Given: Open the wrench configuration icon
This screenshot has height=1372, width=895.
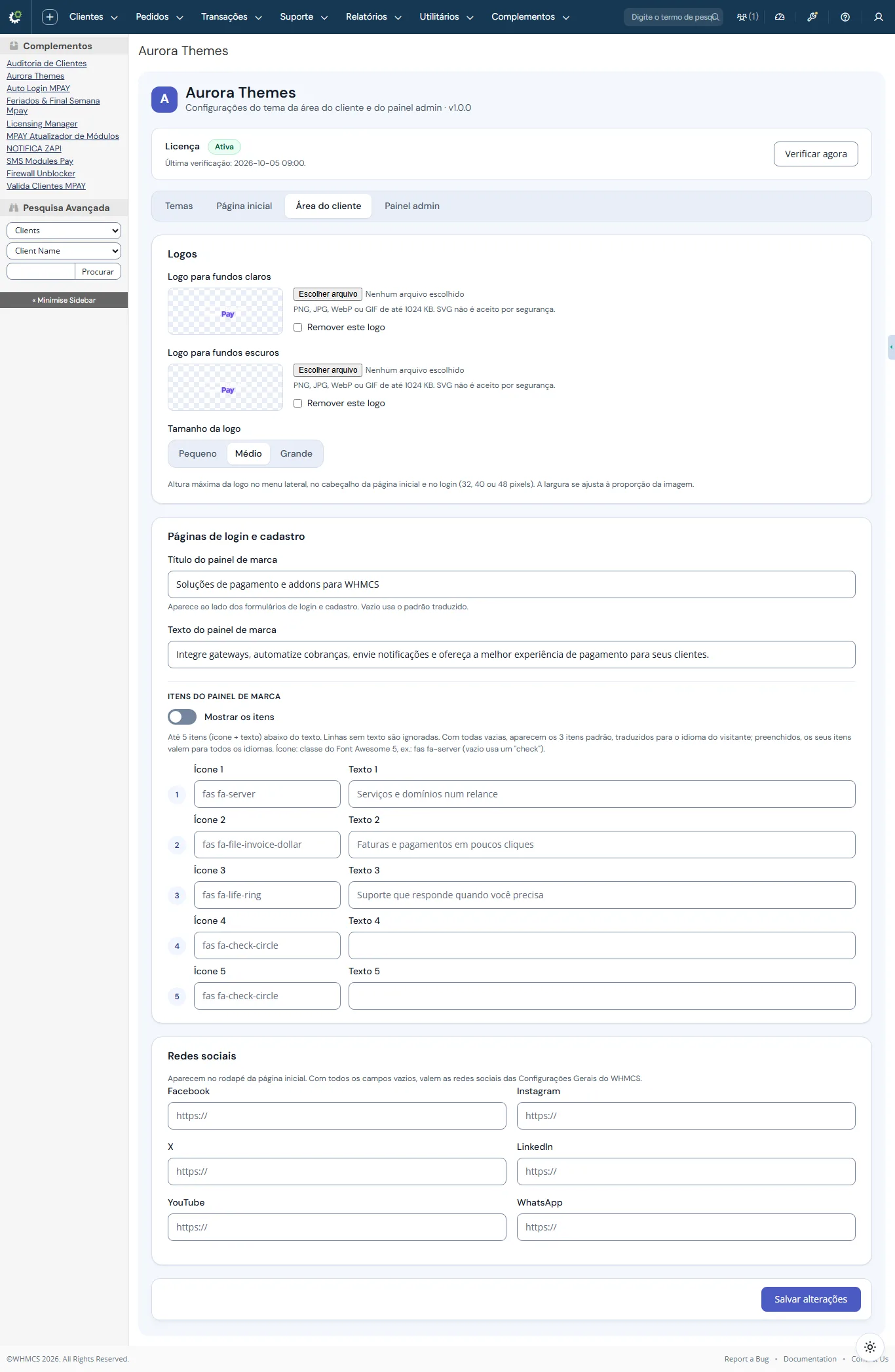Looking at the screenshot, I should (812, 17).
